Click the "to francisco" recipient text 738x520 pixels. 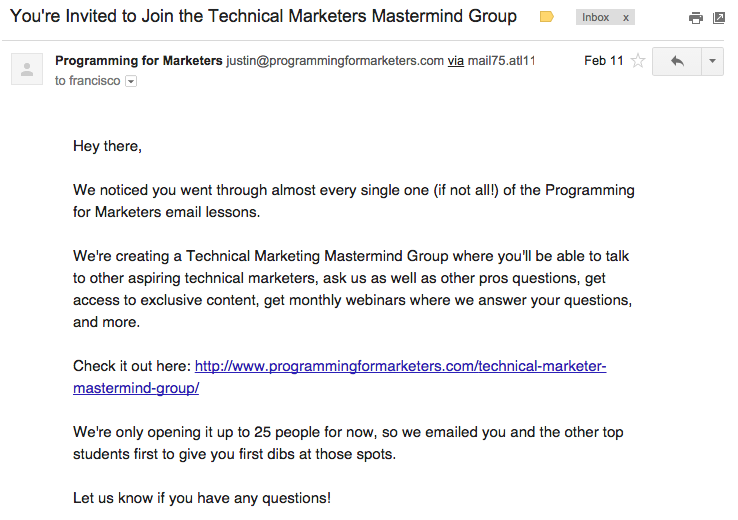point(88,81)
